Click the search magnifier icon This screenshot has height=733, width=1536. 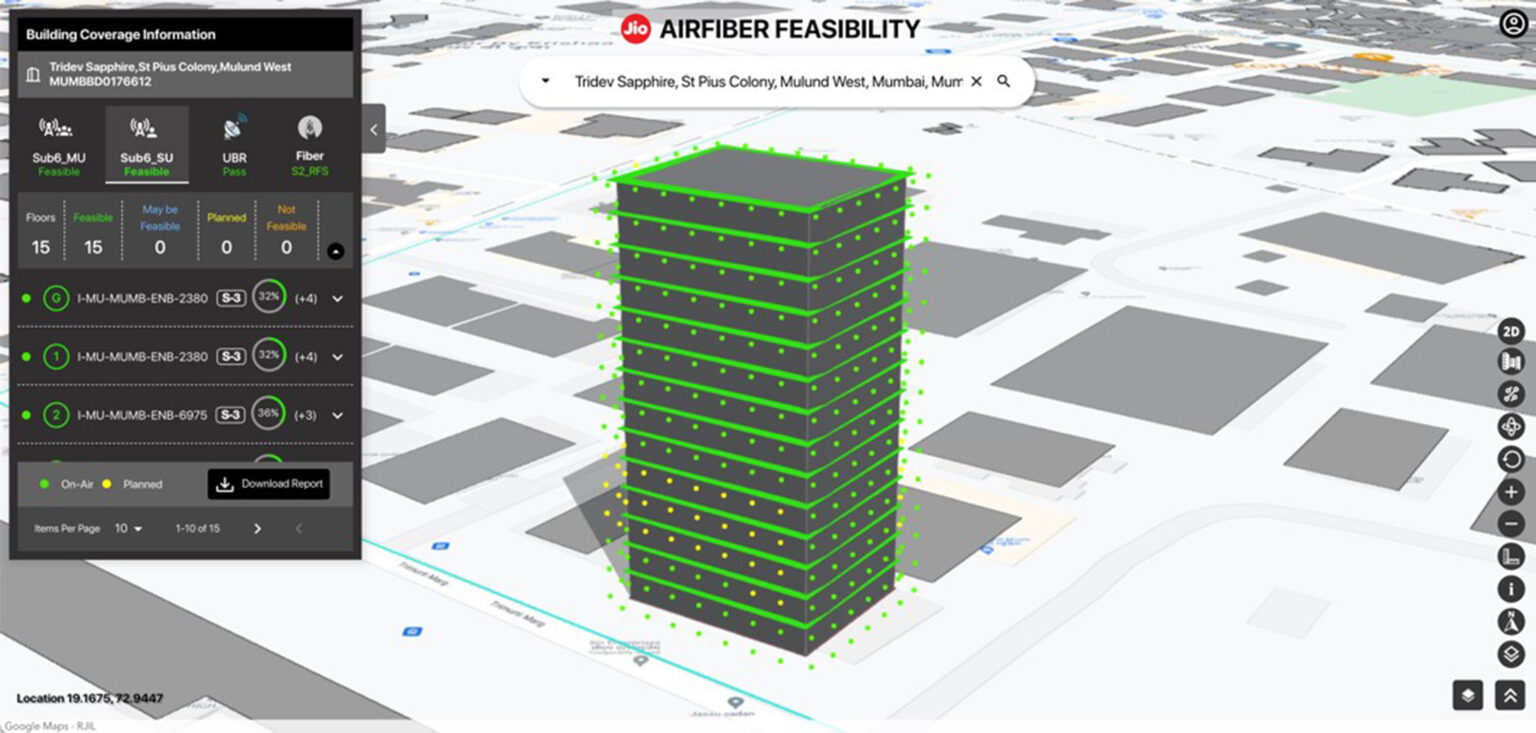click(1004, 81)
